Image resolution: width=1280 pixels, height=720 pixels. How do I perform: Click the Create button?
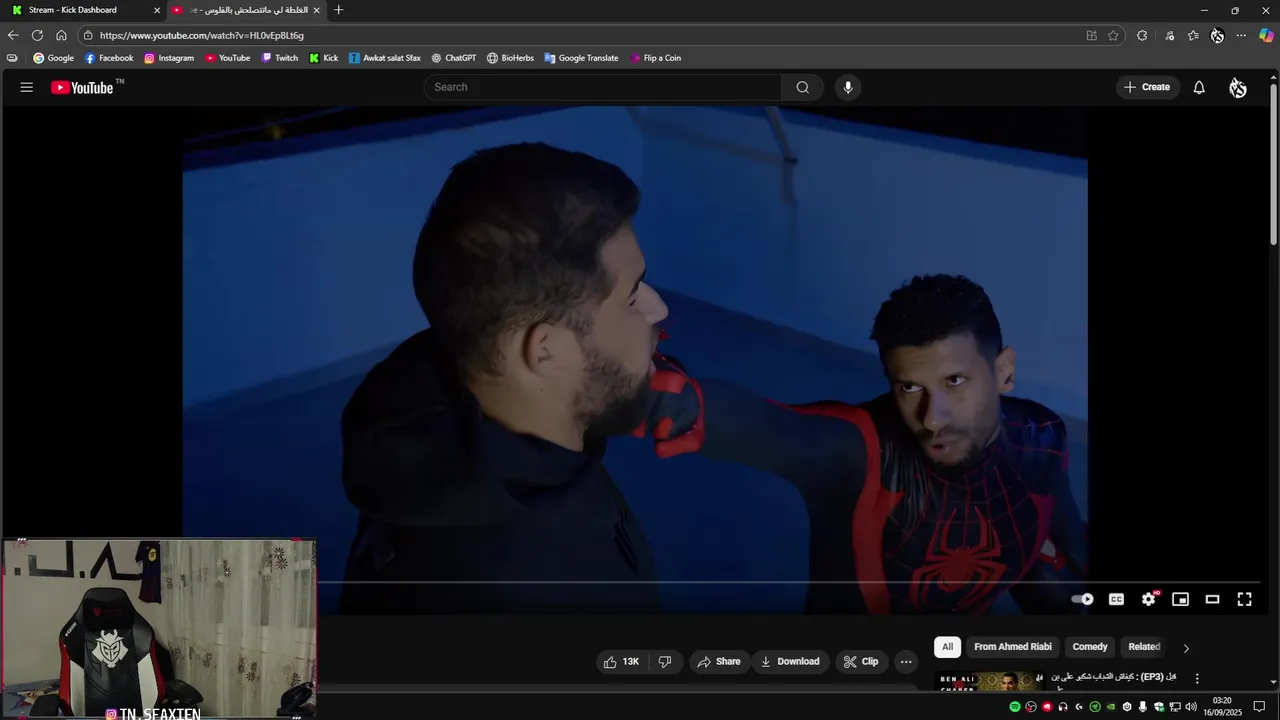point(1147,87)
